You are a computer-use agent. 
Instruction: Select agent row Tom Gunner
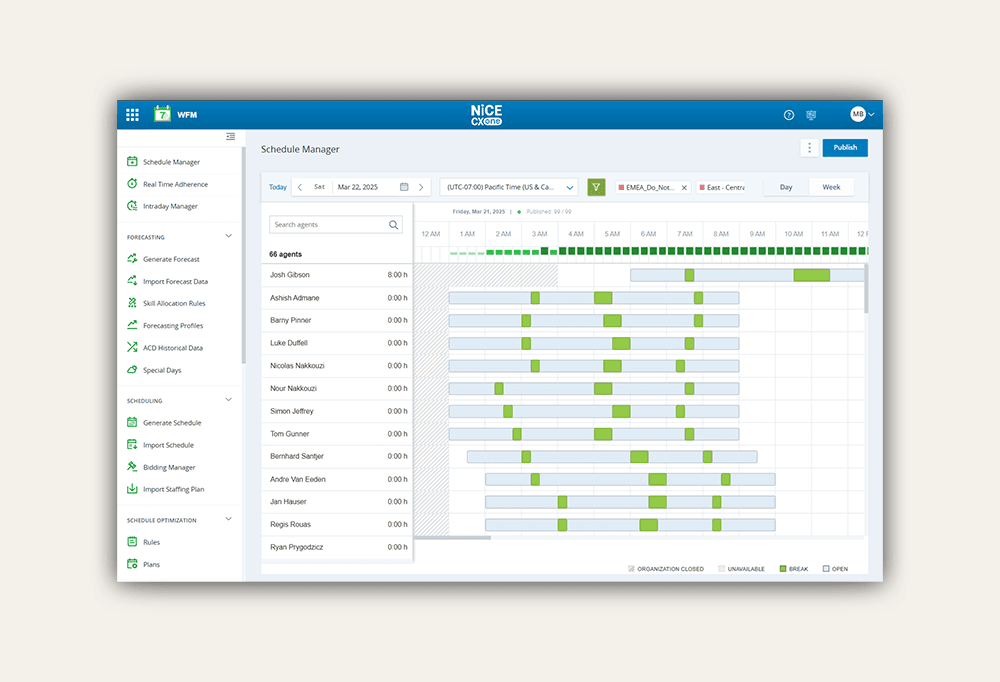tap(337, 434)
